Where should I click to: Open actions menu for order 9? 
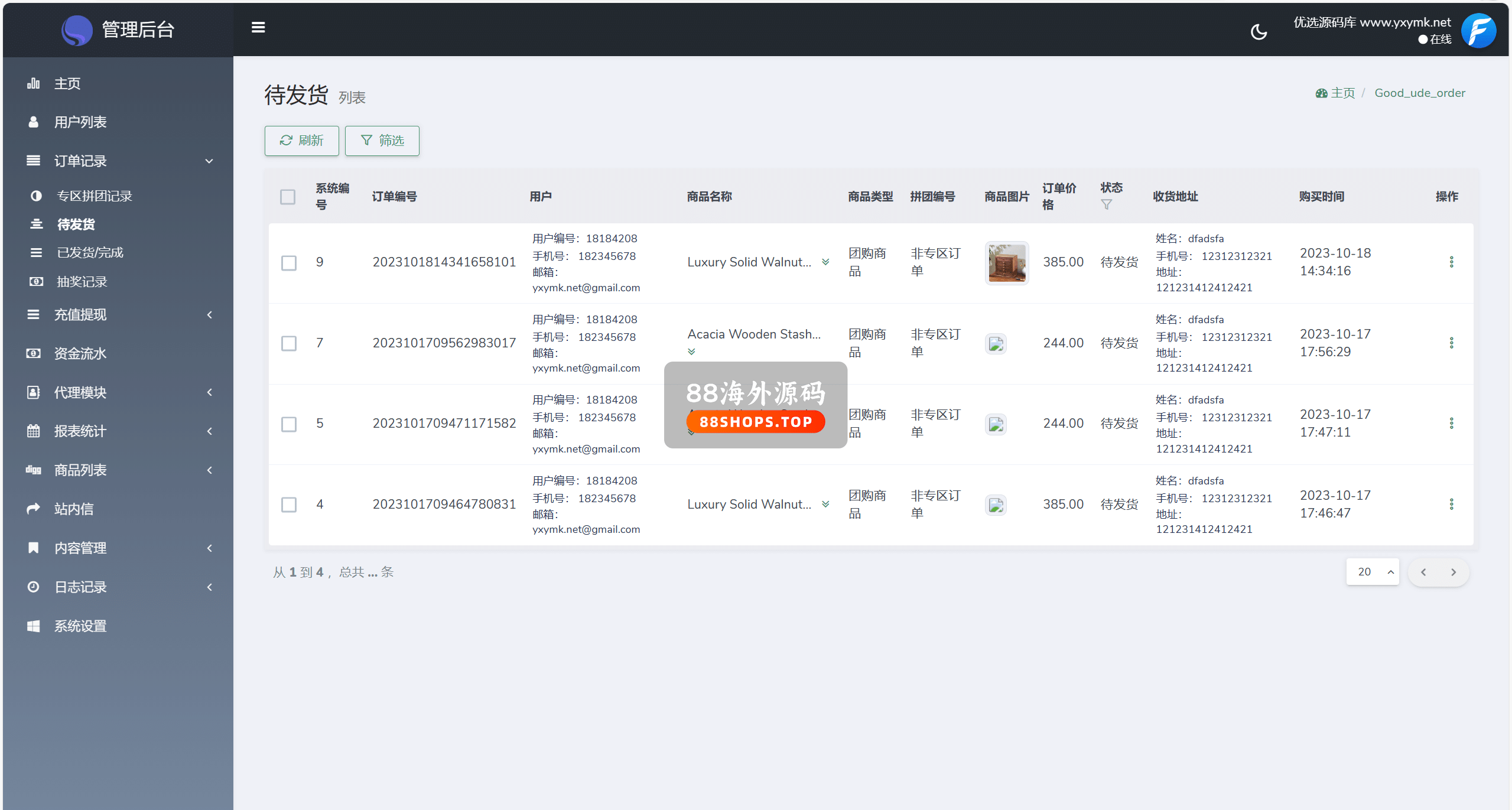(1451, 262)
